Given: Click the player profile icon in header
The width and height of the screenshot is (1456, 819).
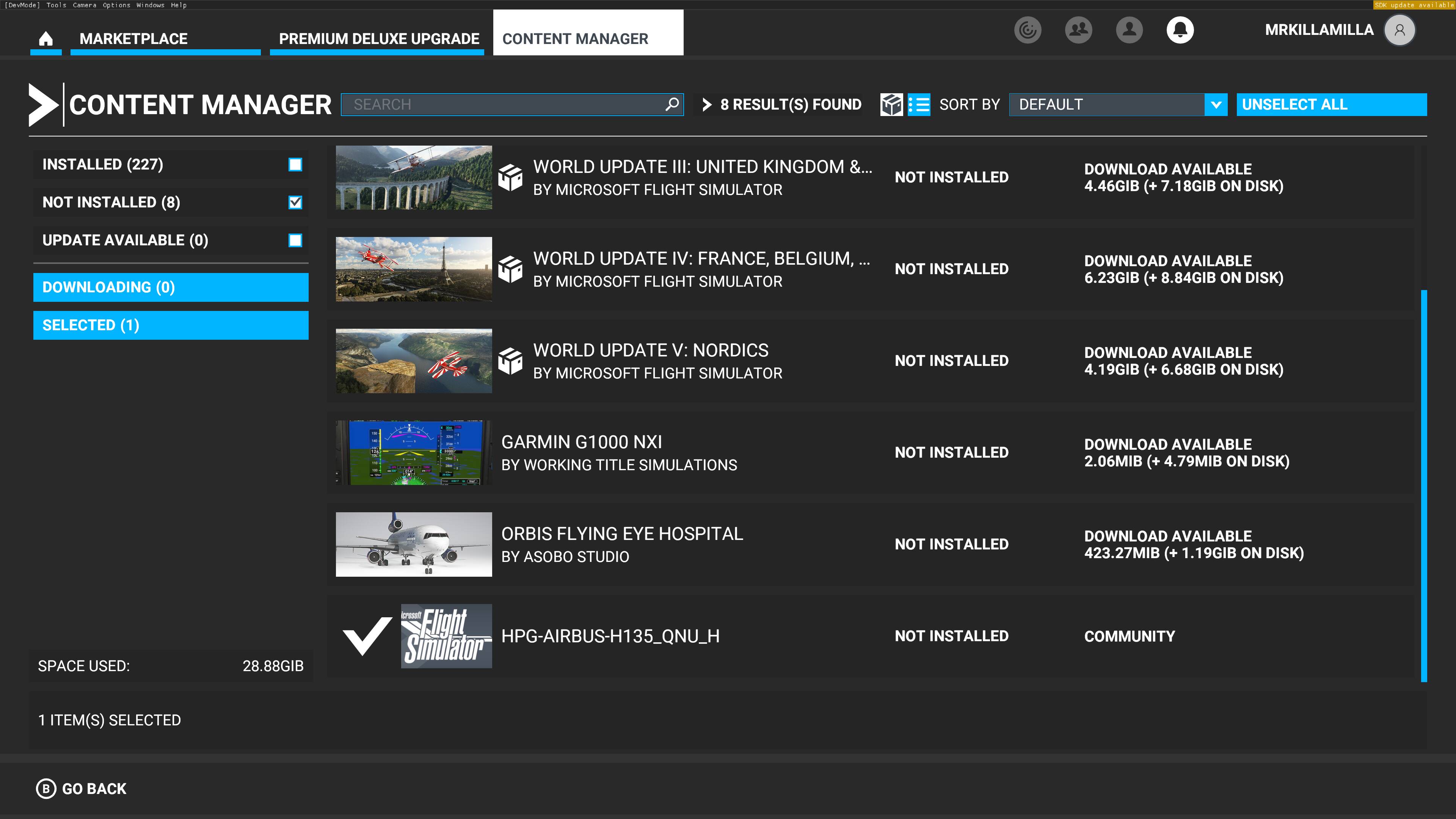Looking at the screenshot, I should (x=1129, y=30).
